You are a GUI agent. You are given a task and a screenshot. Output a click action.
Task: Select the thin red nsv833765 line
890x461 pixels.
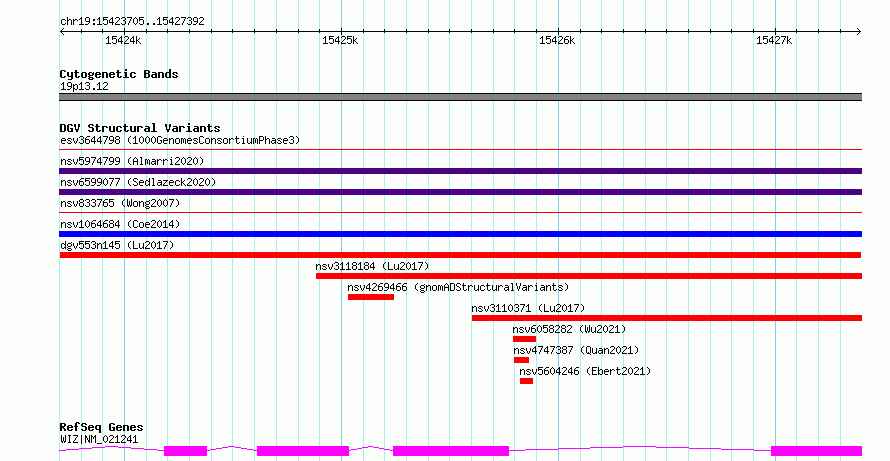point(460,213)
